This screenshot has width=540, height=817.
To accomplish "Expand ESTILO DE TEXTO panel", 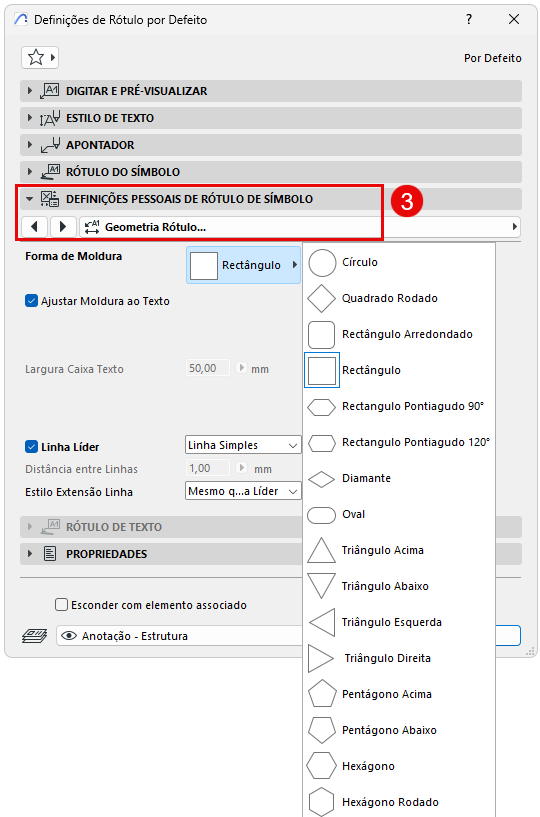I will [x=271, y=118].
